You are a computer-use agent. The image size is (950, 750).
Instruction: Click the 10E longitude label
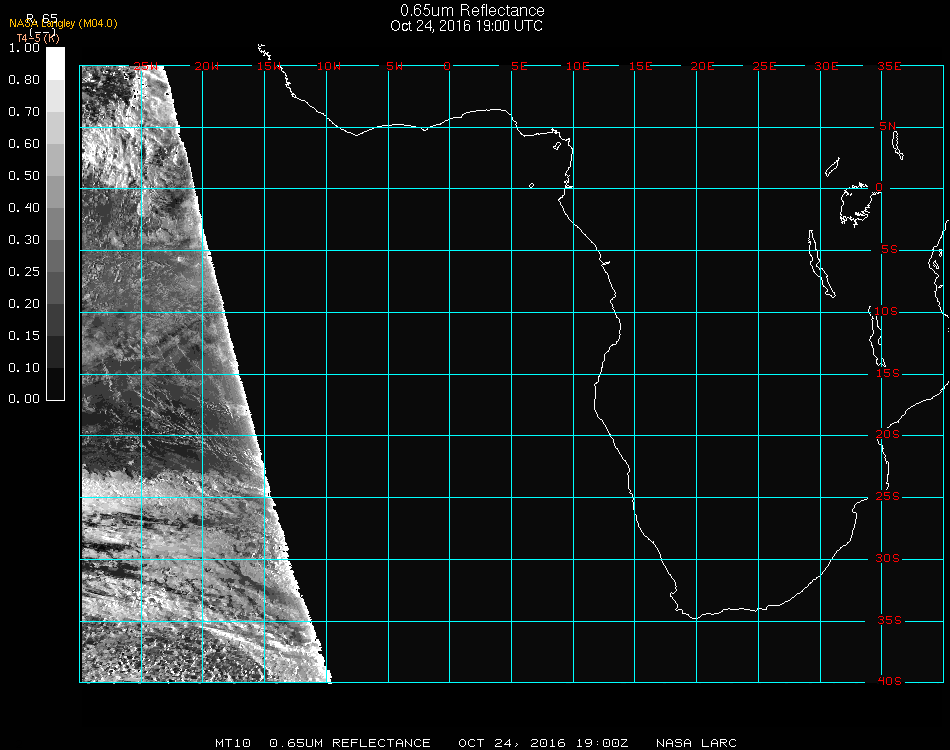[x=578, y=66]
